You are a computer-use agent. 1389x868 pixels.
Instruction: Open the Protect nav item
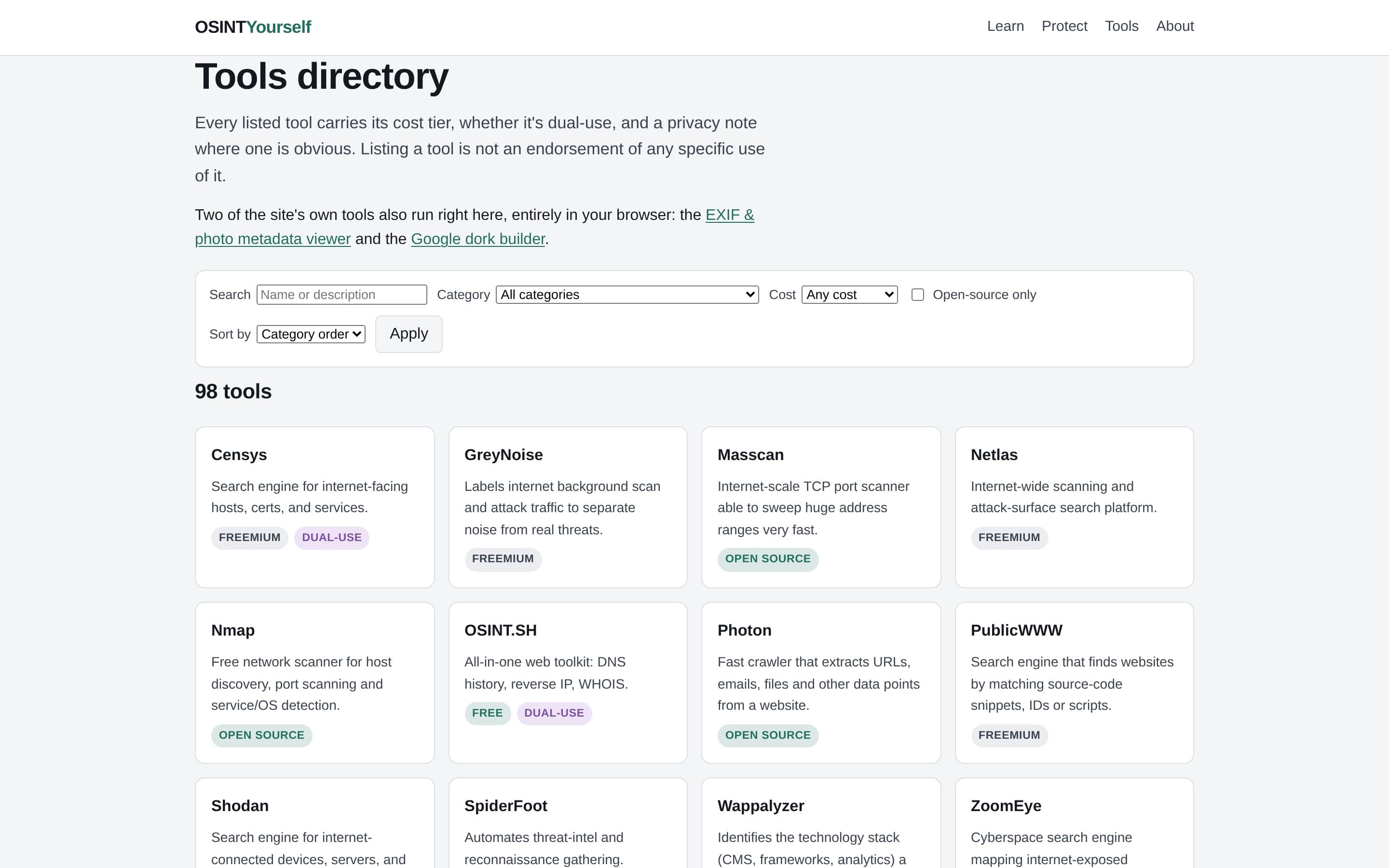pos(1064,27)
